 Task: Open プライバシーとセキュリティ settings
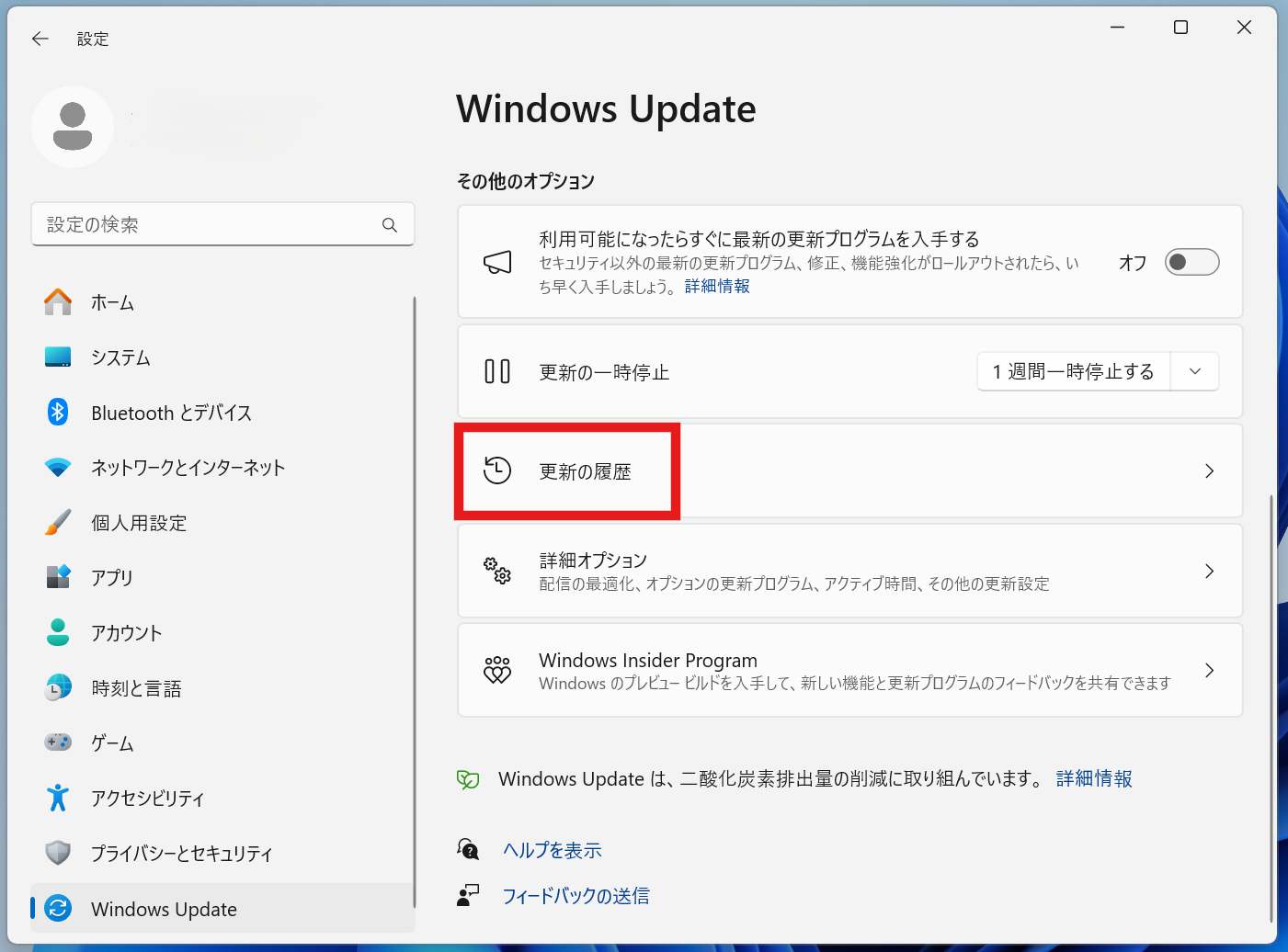222,853
